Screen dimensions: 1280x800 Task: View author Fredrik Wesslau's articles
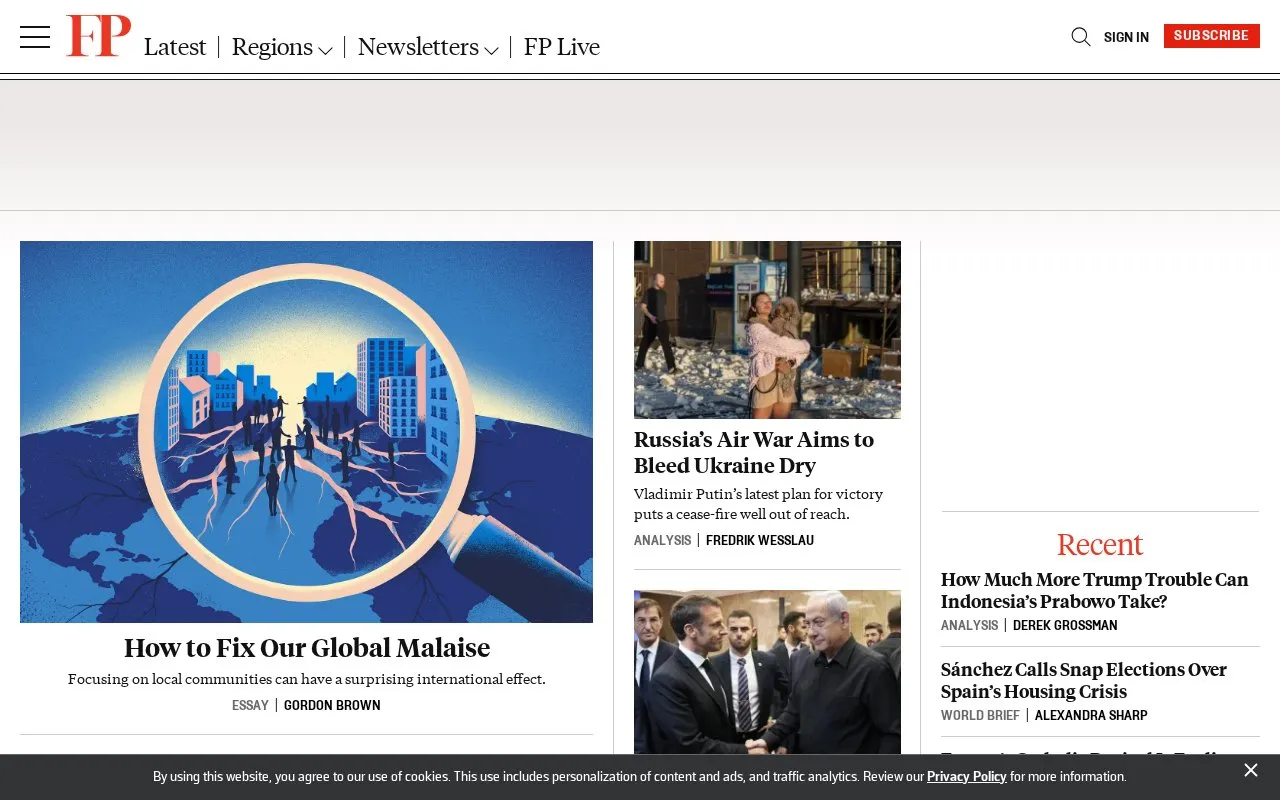pyautogui.click(x=760, y=540)
